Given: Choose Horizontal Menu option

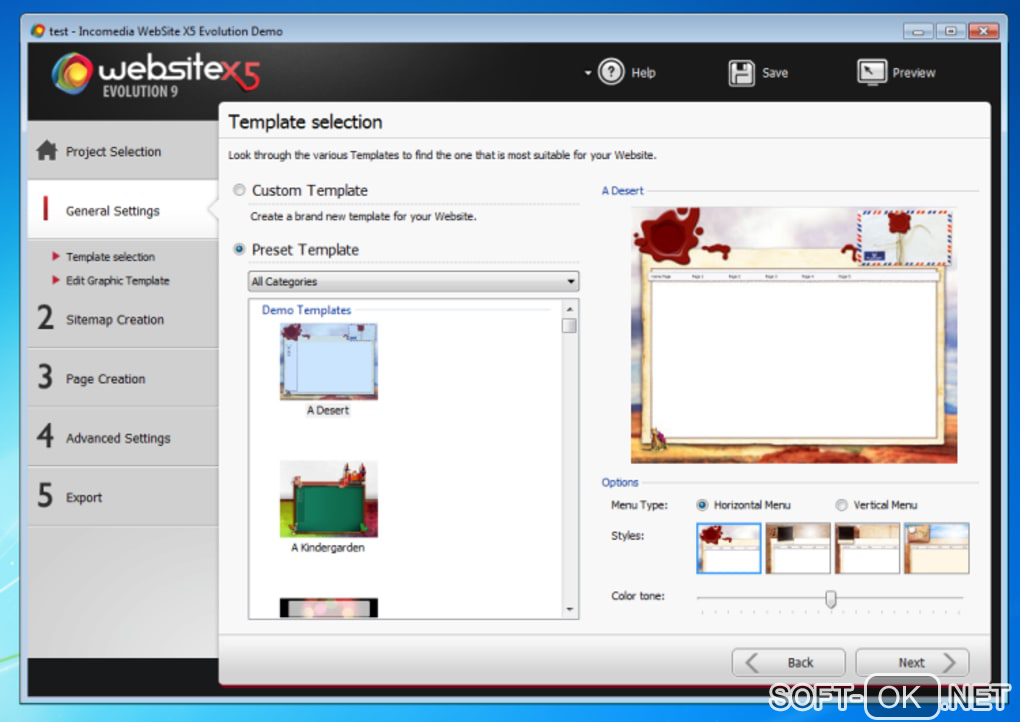Looking at the screenshot, I should coord(702,505).
